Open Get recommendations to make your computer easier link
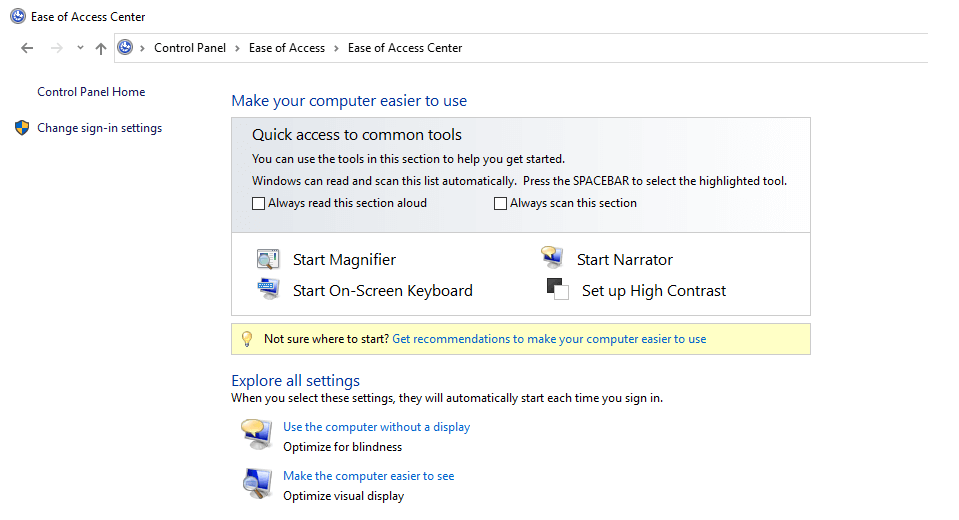Screen dimensions: 959x520 click(x=549, y=339)
